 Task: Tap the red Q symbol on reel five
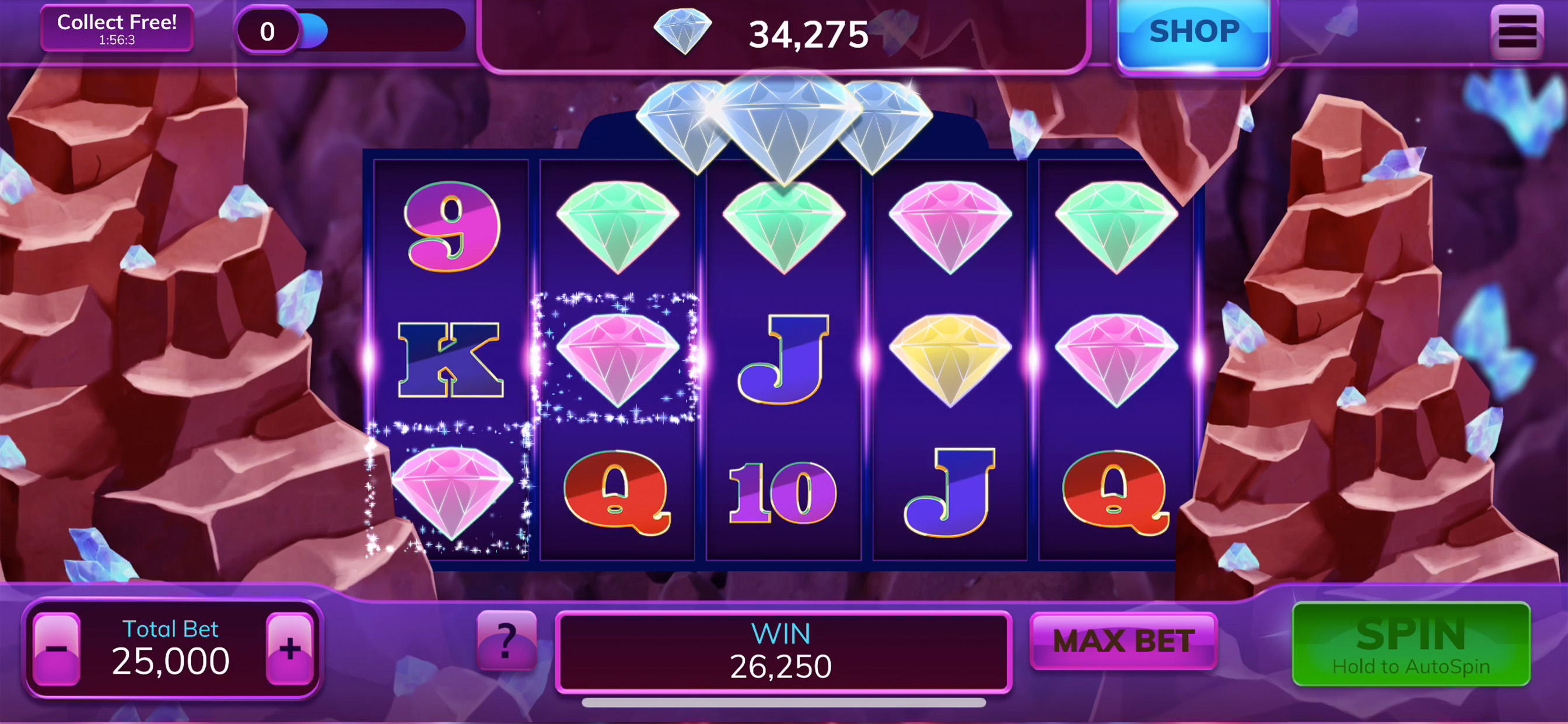[x=1115, y=494]
